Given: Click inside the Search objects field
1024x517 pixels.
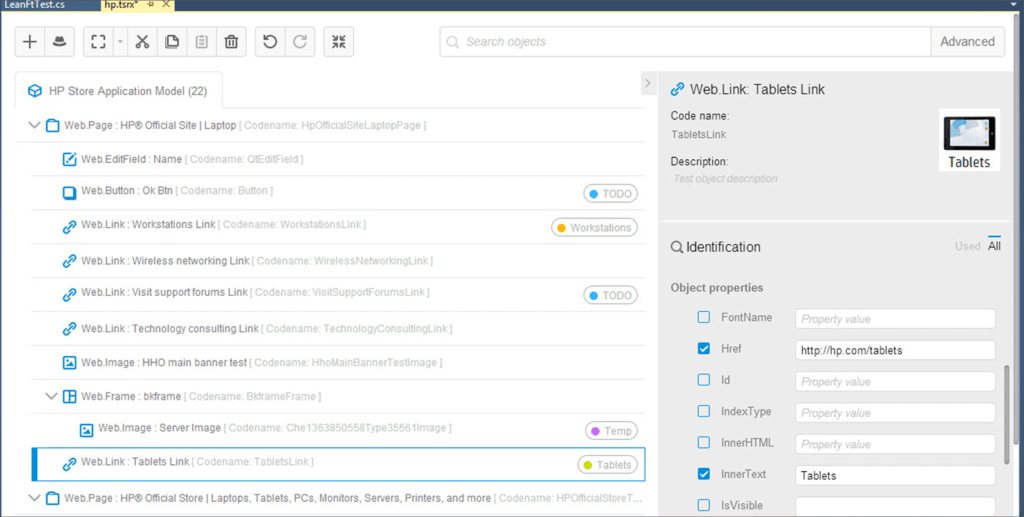Looking at the screenshot, I should point(686,42).
